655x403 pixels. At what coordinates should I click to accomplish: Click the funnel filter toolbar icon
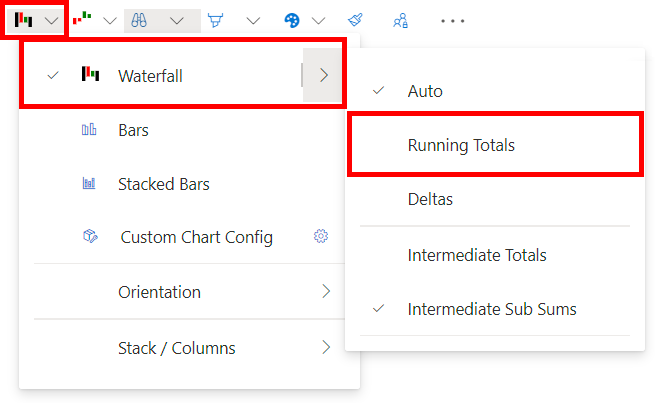pyautogui.click(x=216, y=20)
